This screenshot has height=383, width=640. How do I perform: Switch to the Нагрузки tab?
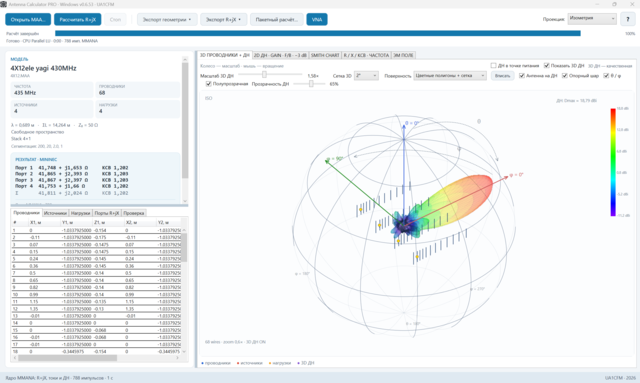coord(80,213)
